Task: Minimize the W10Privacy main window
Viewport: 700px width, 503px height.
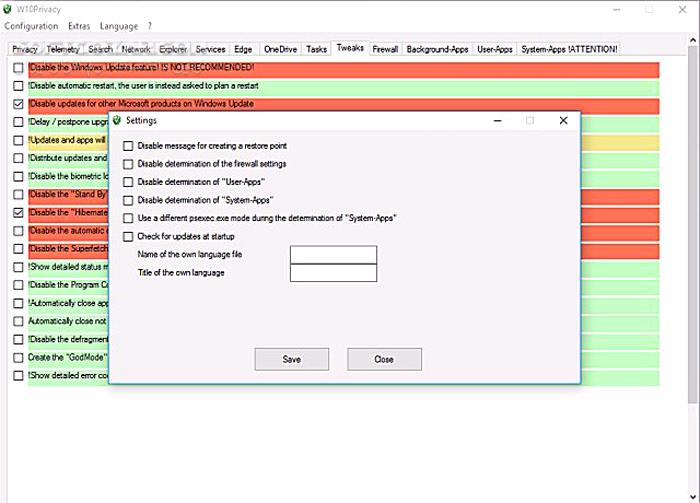Action: pos(617,9)
